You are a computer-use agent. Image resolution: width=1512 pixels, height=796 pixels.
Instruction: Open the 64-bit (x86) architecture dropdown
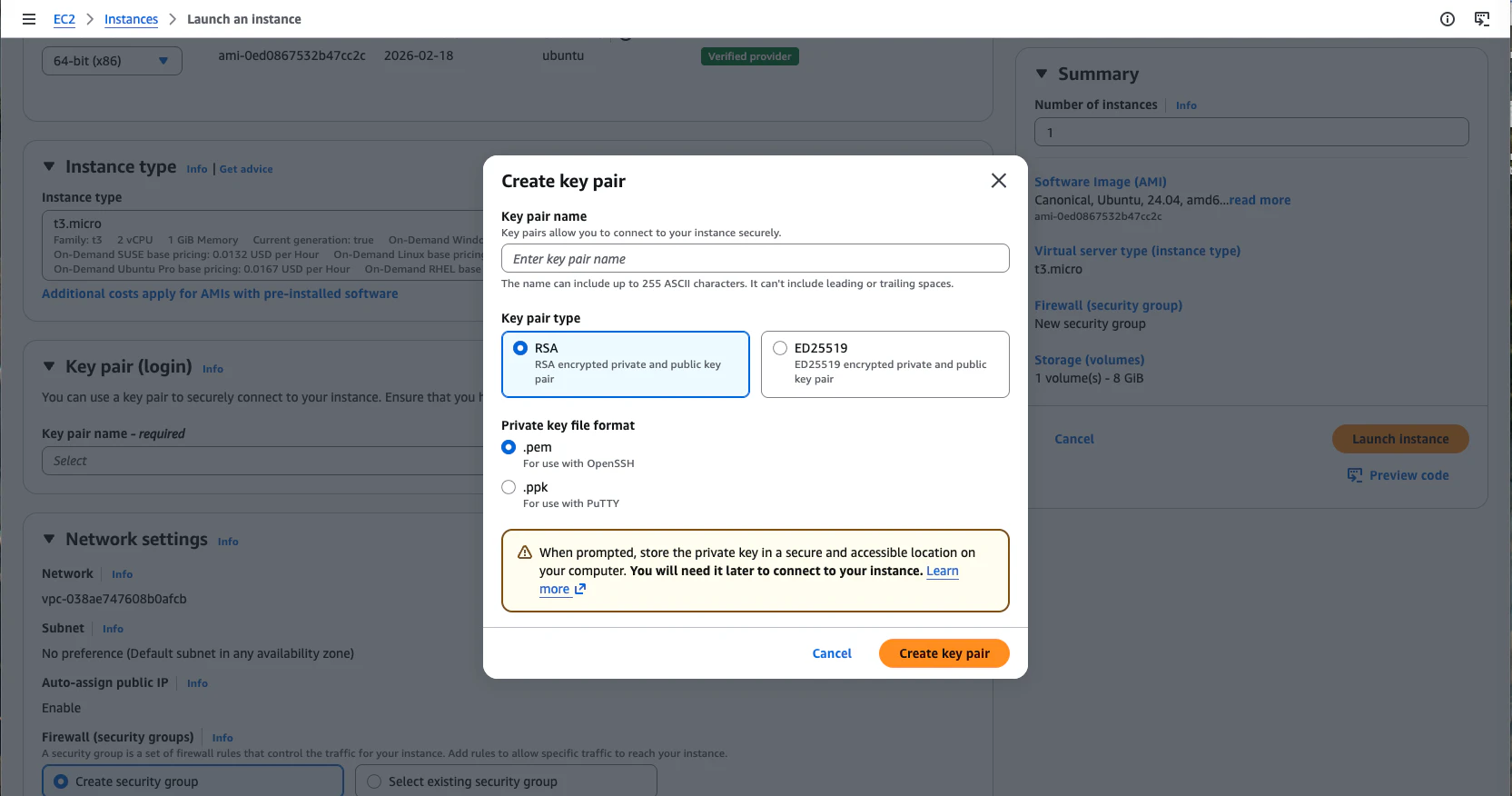pos(112,61)
